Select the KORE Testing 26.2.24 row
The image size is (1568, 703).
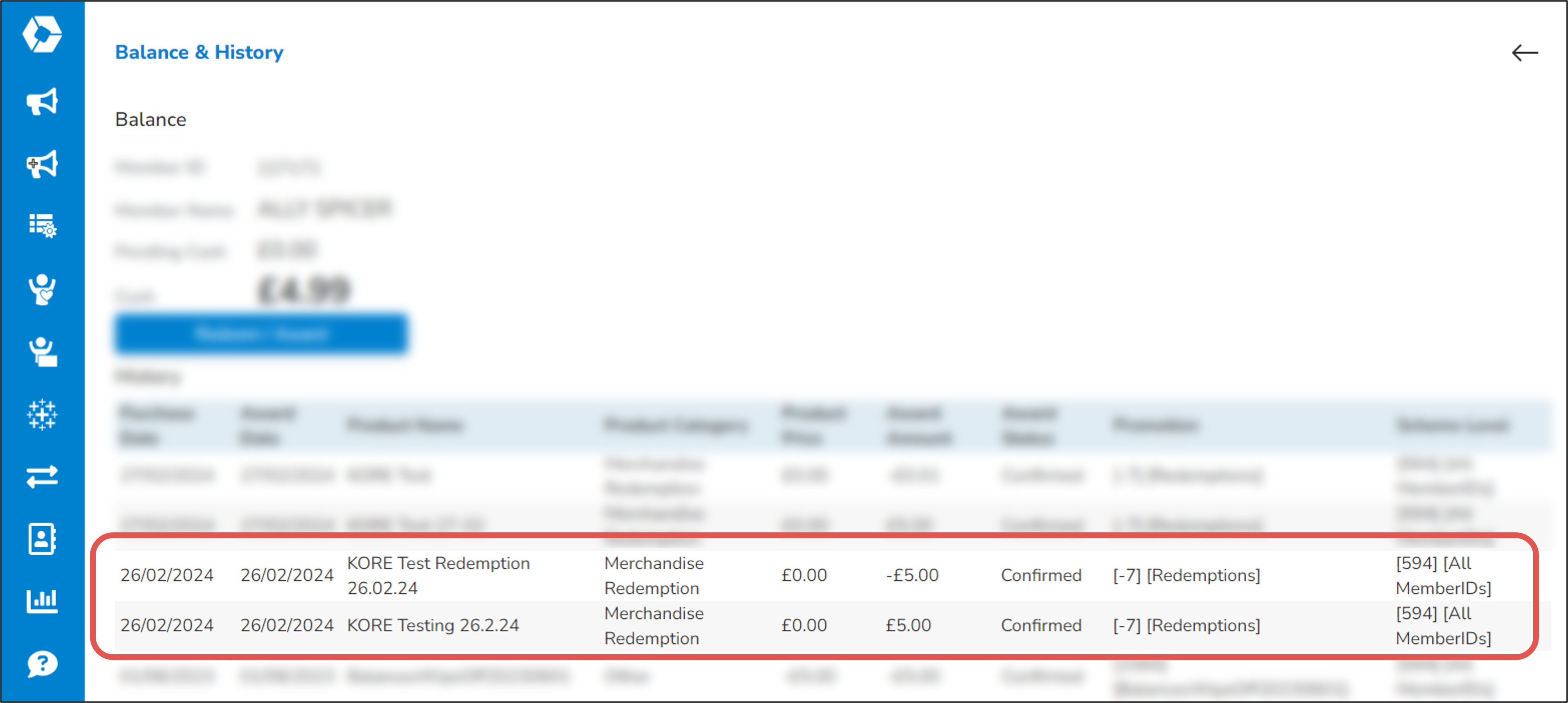tap(434, 625)
